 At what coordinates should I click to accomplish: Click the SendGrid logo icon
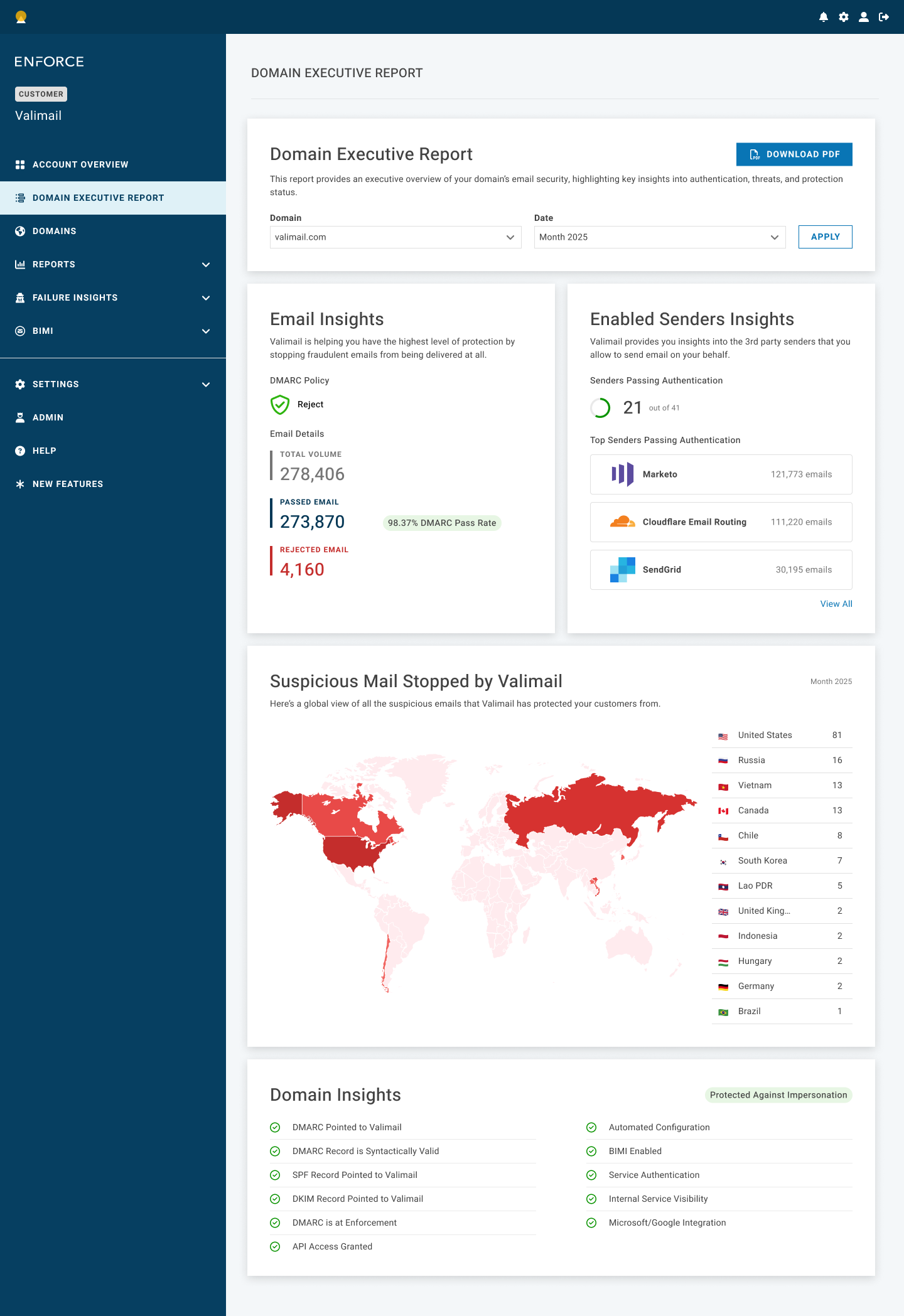coord(622,570)
